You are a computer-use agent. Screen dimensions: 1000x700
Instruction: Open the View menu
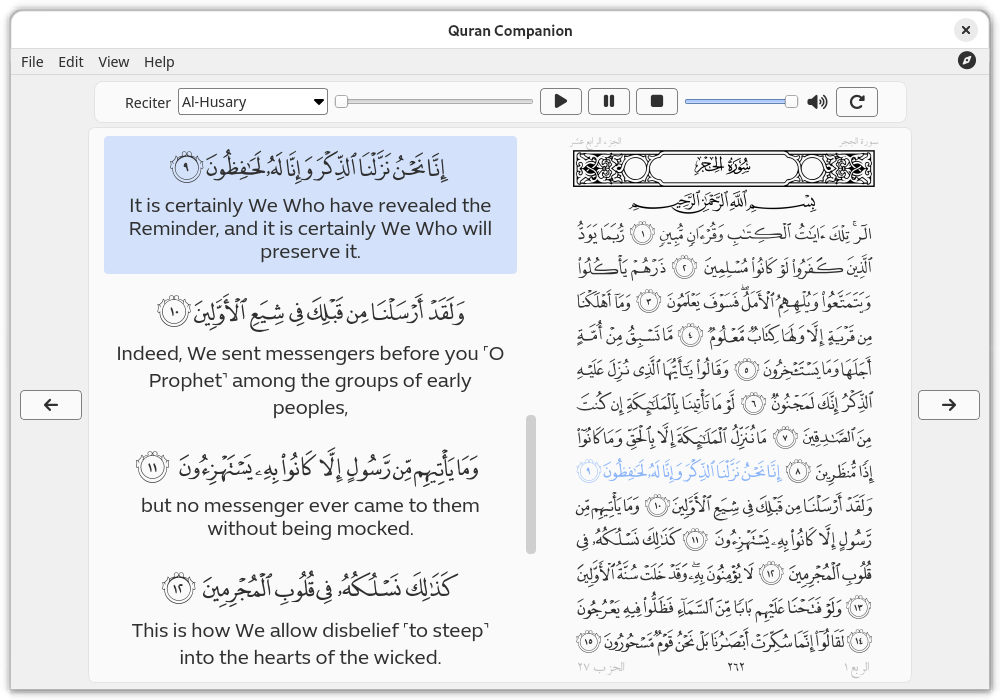click(x=113, y=61)
